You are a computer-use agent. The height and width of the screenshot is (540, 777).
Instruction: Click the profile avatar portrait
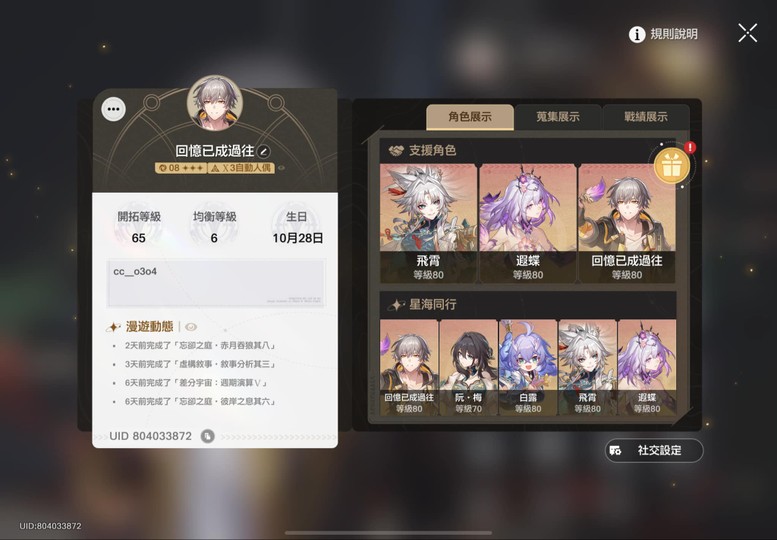(215, 103)
